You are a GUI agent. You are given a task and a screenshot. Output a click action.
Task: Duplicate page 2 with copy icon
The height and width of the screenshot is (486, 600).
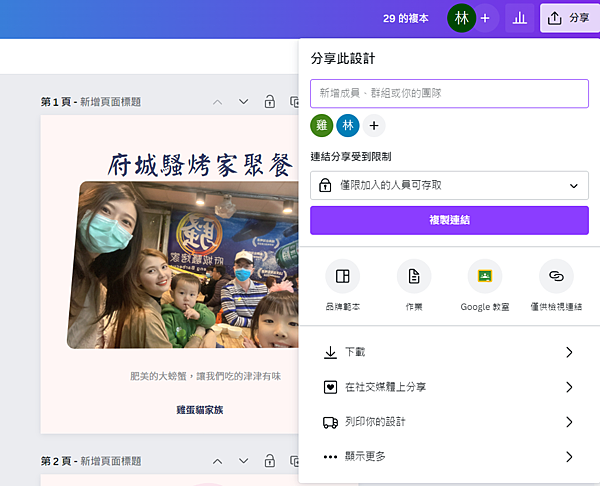(295, 462)
